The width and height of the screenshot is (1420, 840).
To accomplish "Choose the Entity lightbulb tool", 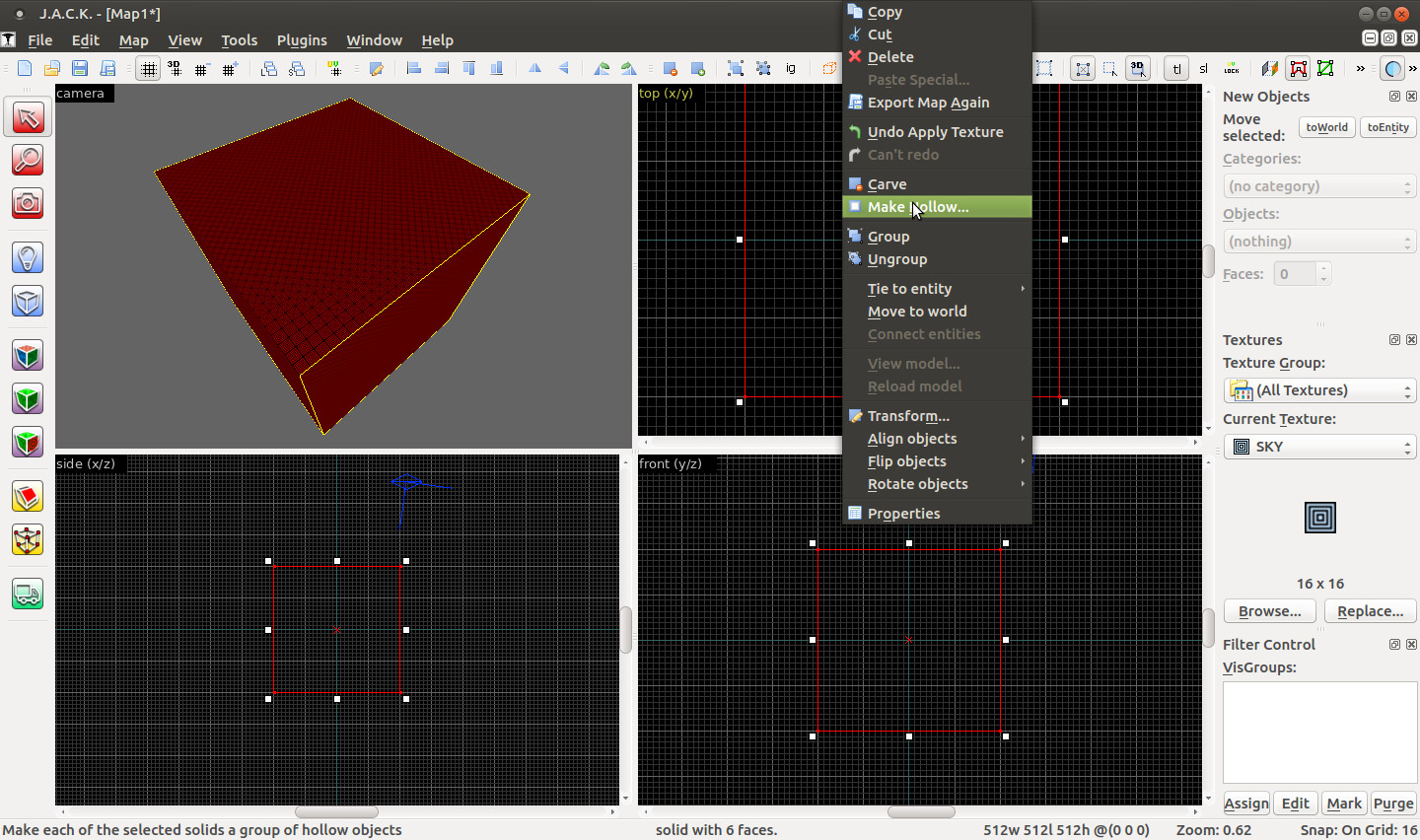I will (28, 257).
